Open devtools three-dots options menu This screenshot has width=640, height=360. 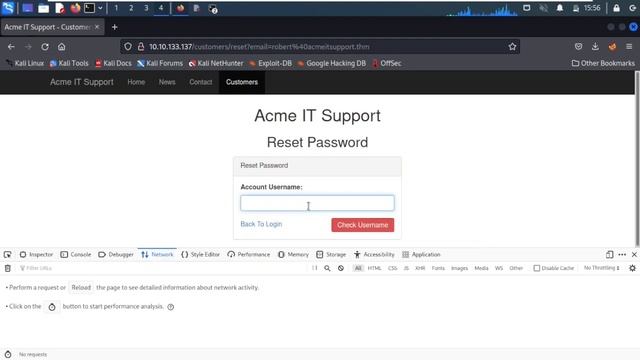(622, 254)
